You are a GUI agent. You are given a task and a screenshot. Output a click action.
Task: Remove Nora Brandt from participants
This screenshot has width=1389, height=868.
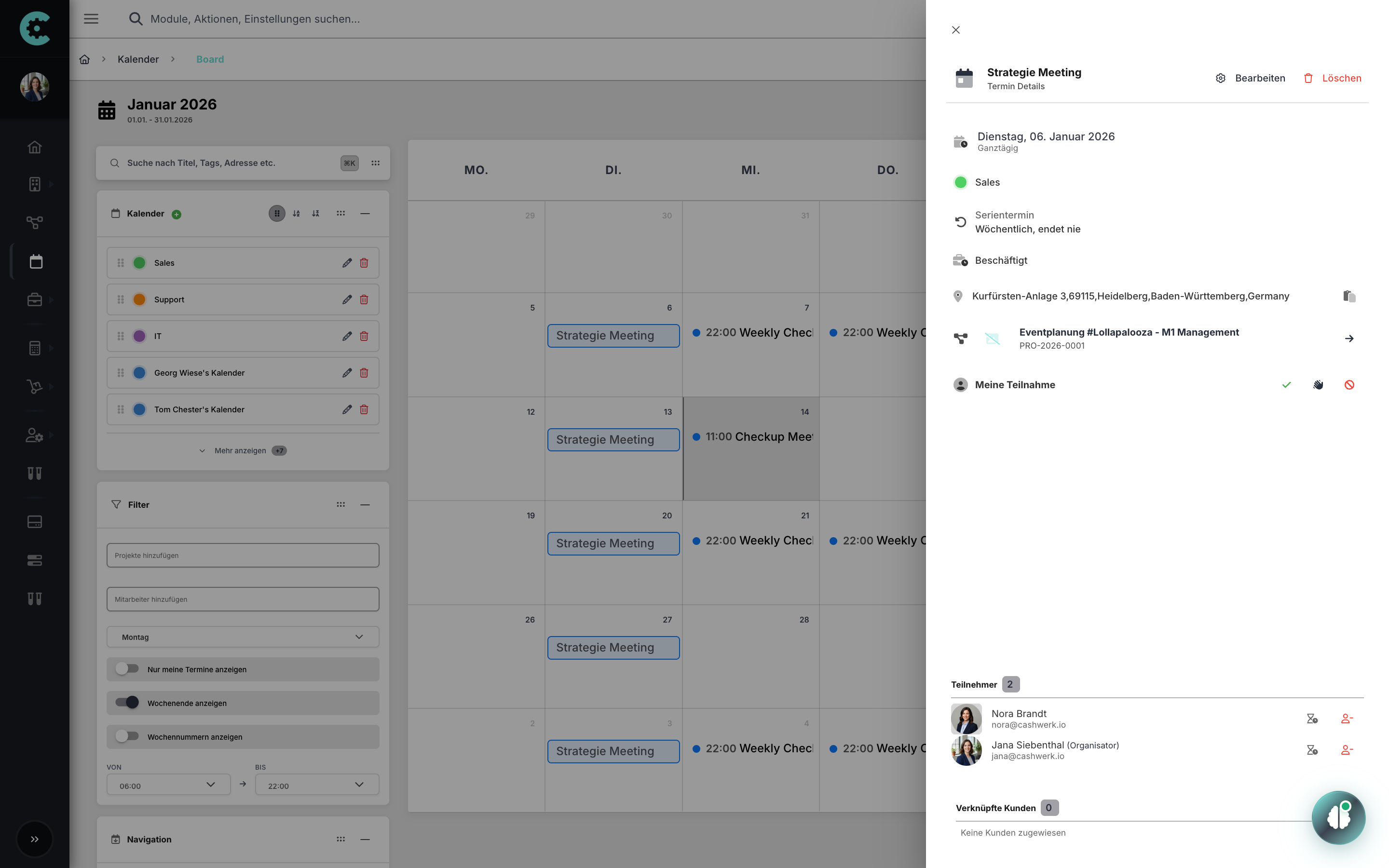point(1347,719)
